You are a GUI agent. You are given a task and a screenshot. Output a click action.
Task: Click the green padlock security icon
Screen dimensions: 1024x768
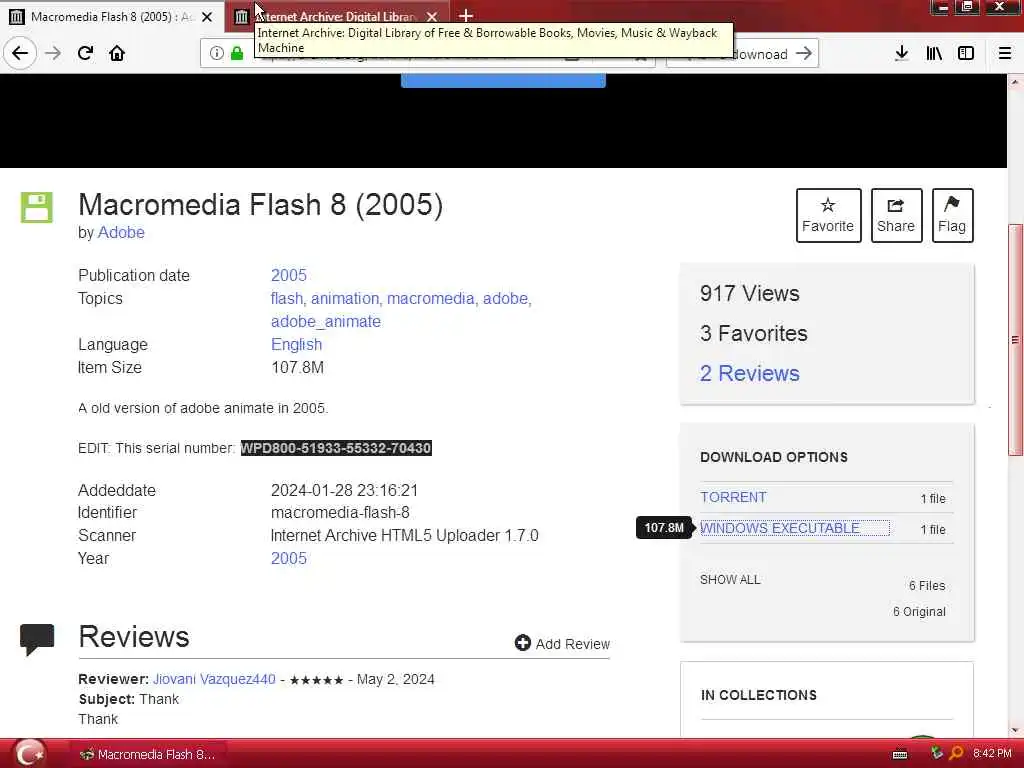click(x=237, y=54)
